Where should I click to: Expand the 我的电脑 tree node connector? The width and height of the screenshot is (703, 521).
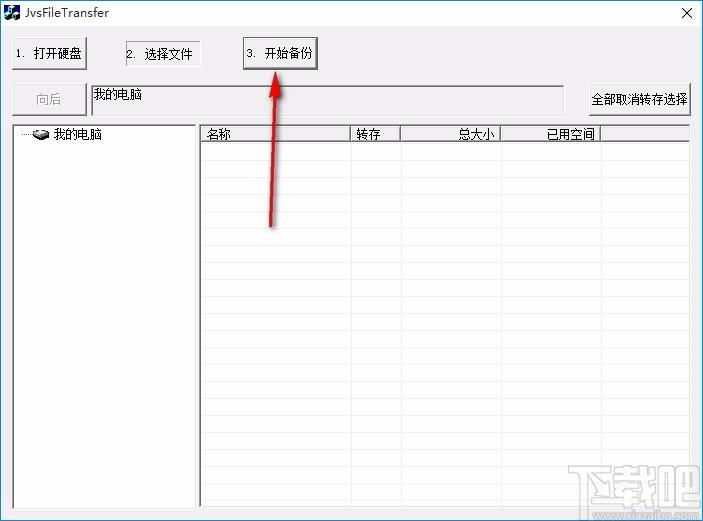[x=25, y=135]
